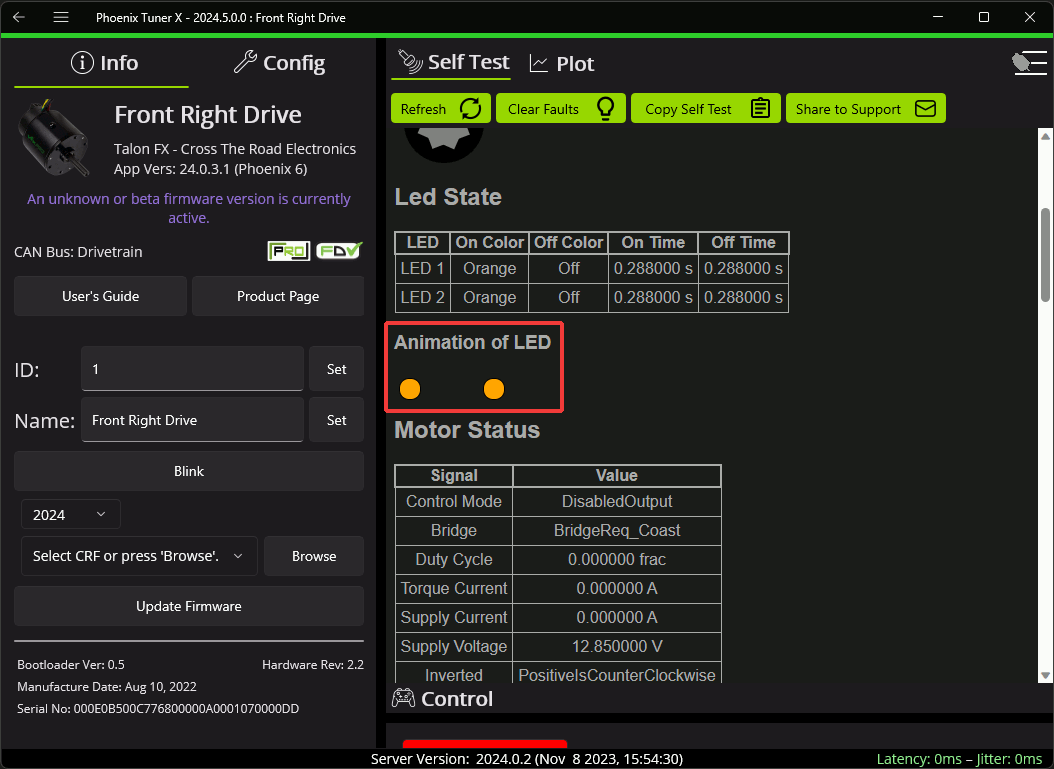Click the ID input field
This screenshot has height=769, width=1054.
click(192, 368)
